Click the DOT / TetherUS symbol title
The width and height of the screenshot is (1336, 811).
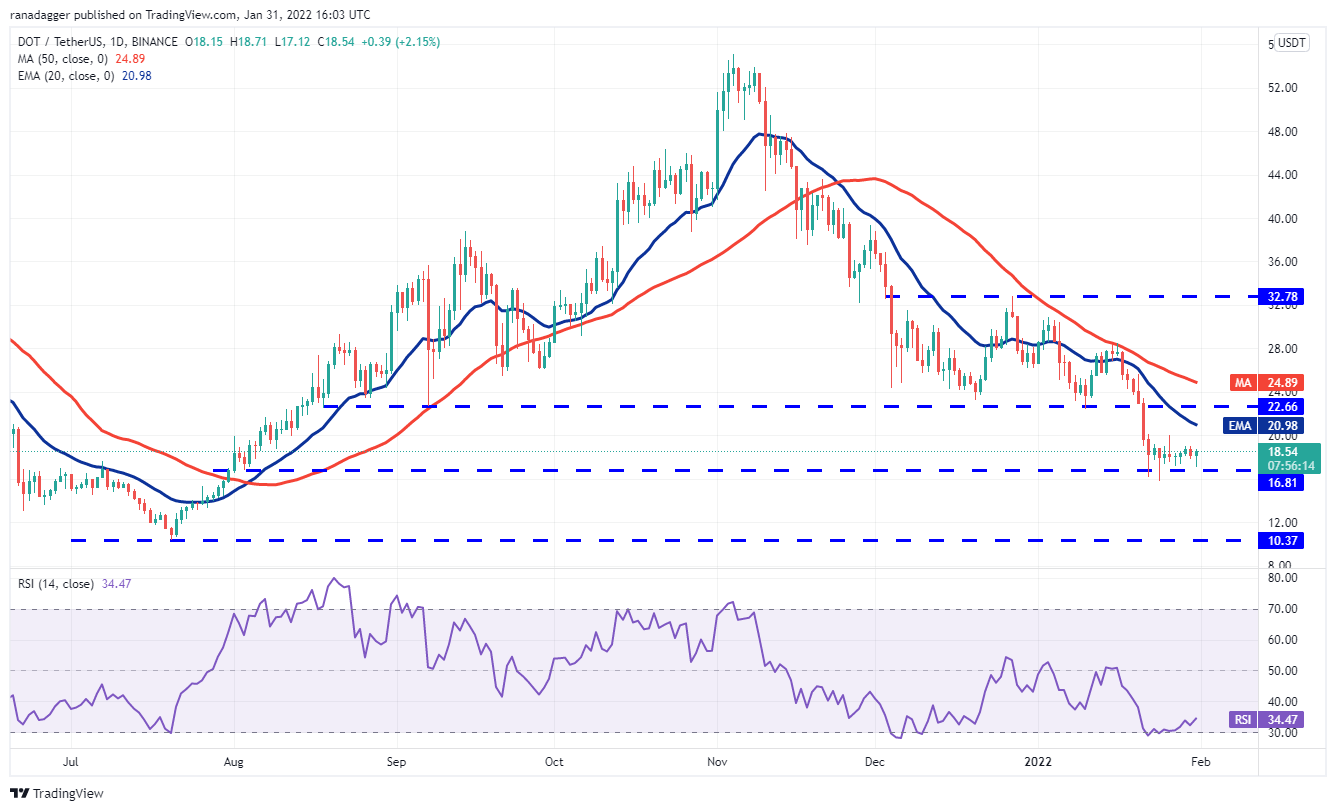[x=60, y=42]
